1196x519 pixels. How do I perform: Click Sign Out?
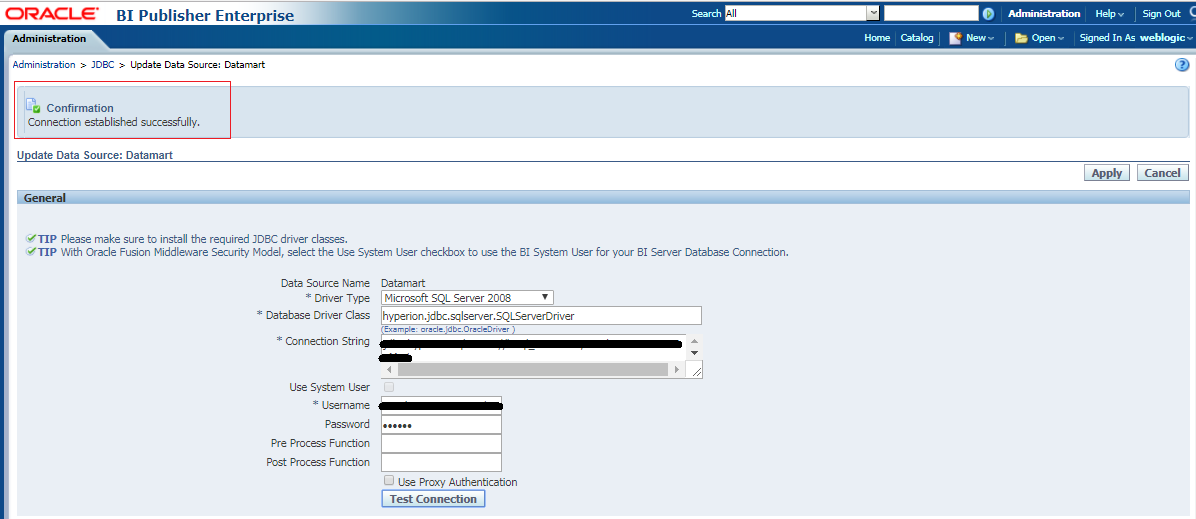point(1162,14)
